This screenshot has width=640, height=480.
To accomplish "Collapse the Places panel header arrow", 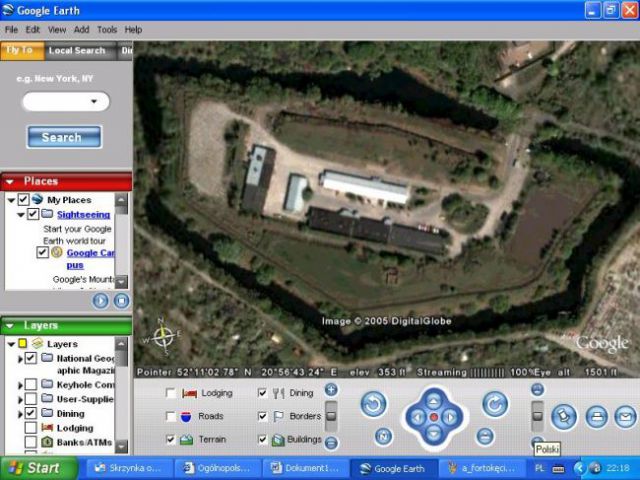I will click(x=10, y=182).
